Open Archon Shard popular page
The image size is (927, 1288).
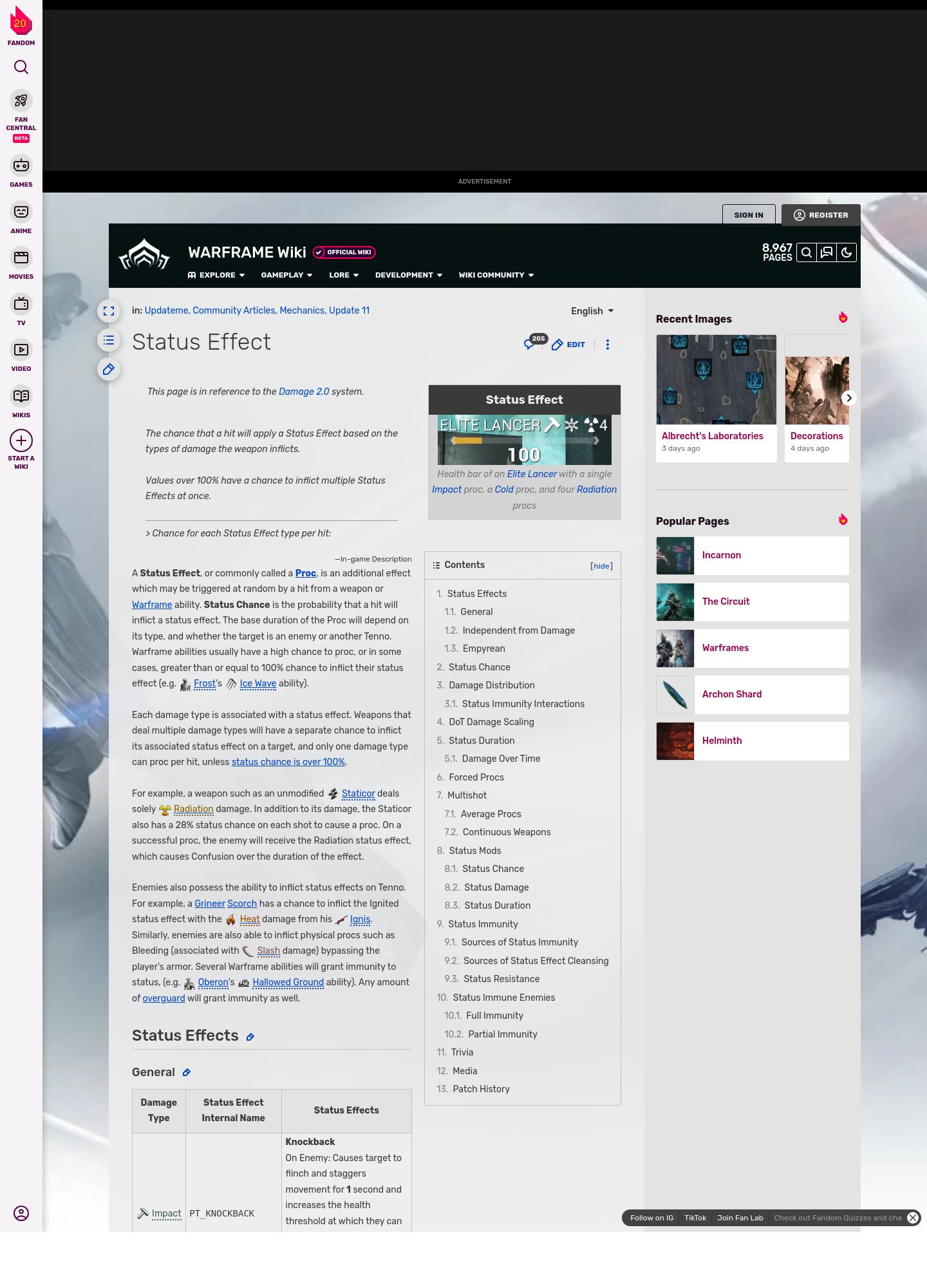[753, 695]
